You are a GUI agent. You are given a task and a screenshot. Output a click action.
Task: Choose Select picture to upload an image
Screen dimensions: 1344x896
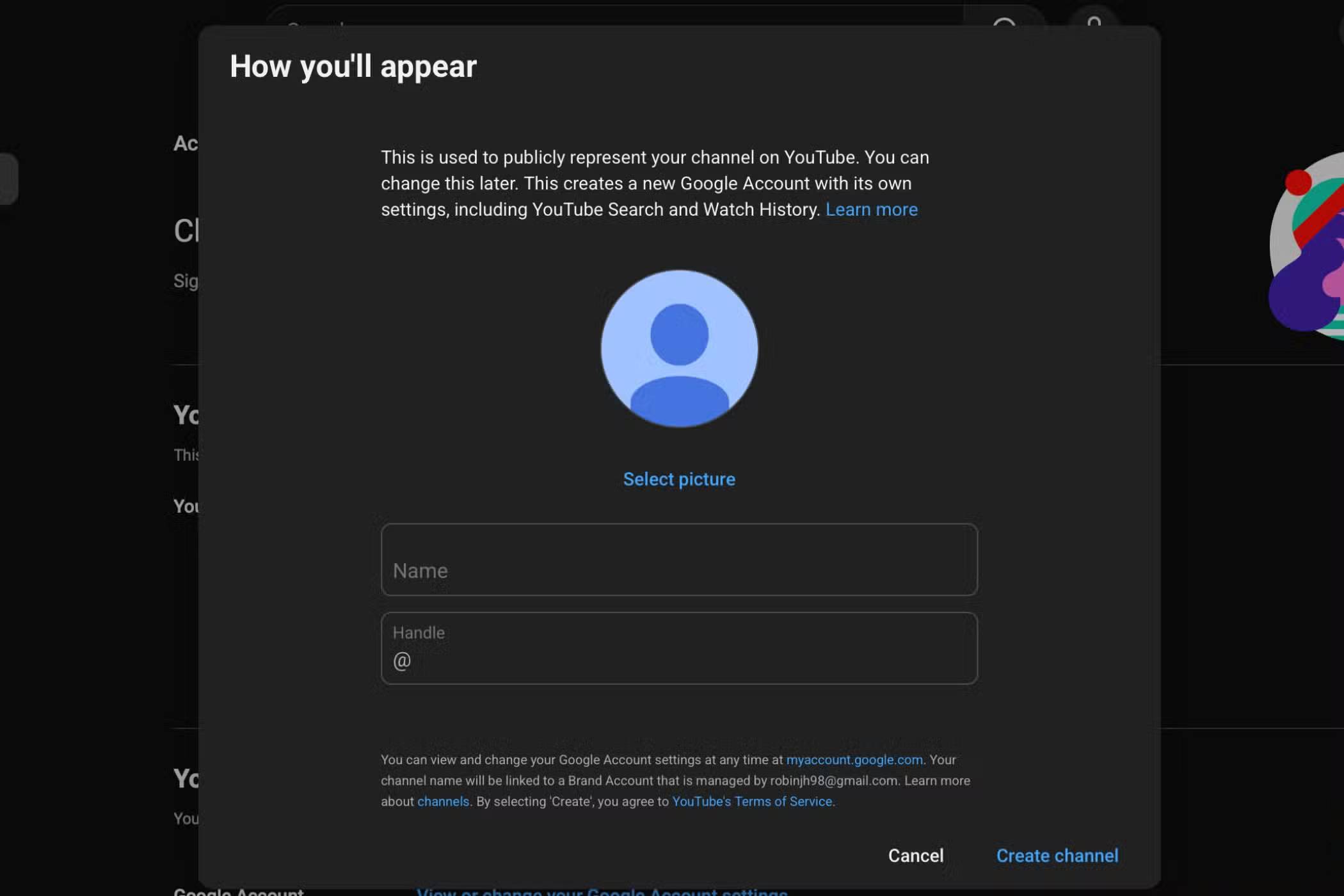(x=678, y=479)
